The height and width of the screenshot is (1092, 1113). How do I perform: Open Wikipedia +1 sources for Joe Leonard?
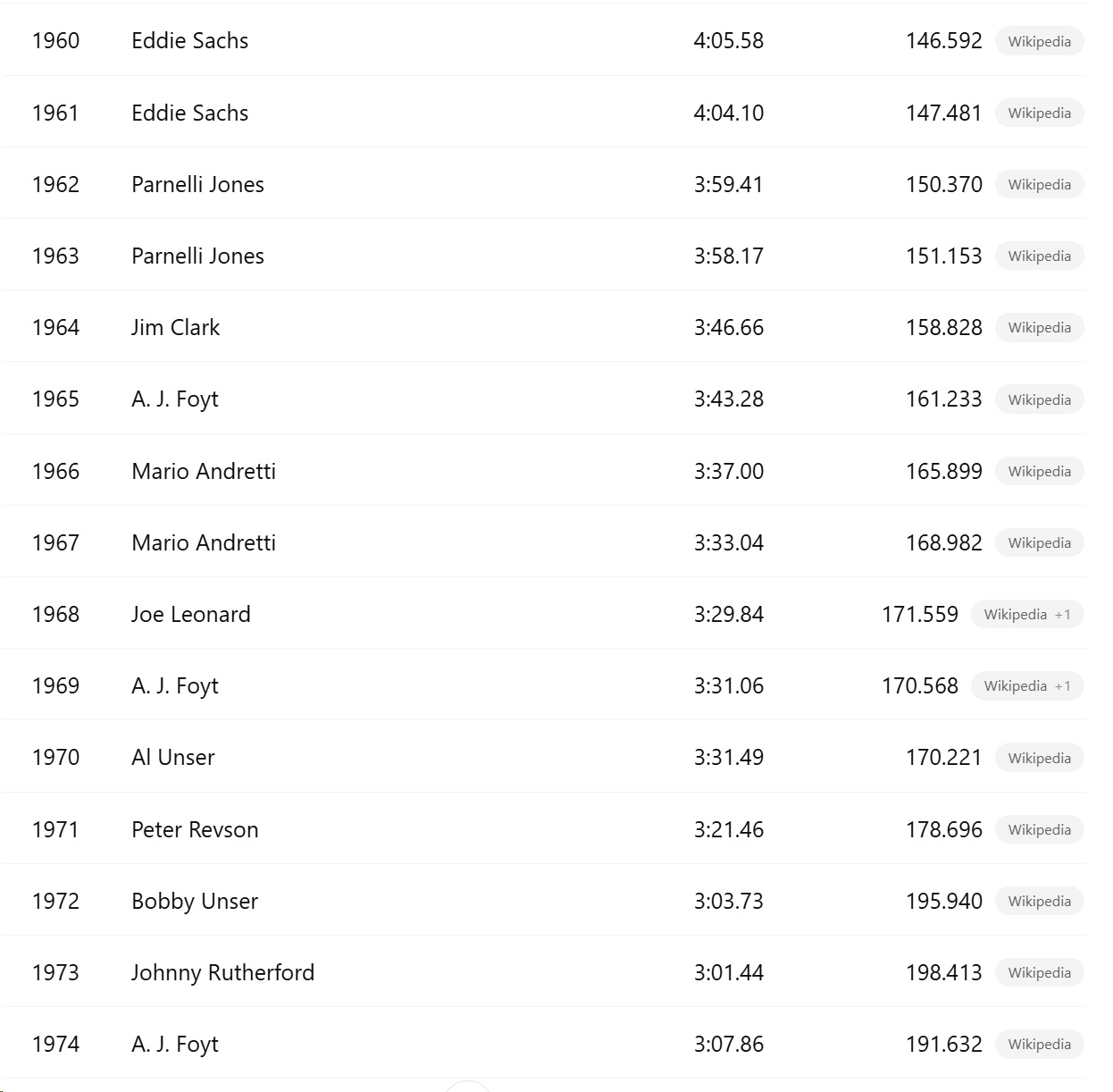pyautogui.click(x=1026, y=614)
